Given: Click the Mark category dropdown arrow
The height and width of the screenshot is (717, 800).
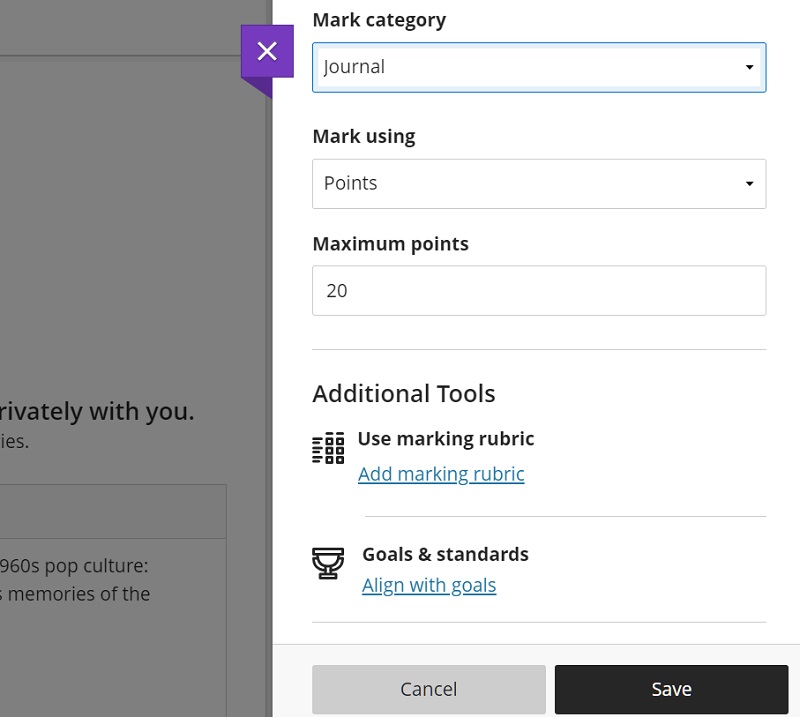Looking at the screenshot, I should (748, 67).
